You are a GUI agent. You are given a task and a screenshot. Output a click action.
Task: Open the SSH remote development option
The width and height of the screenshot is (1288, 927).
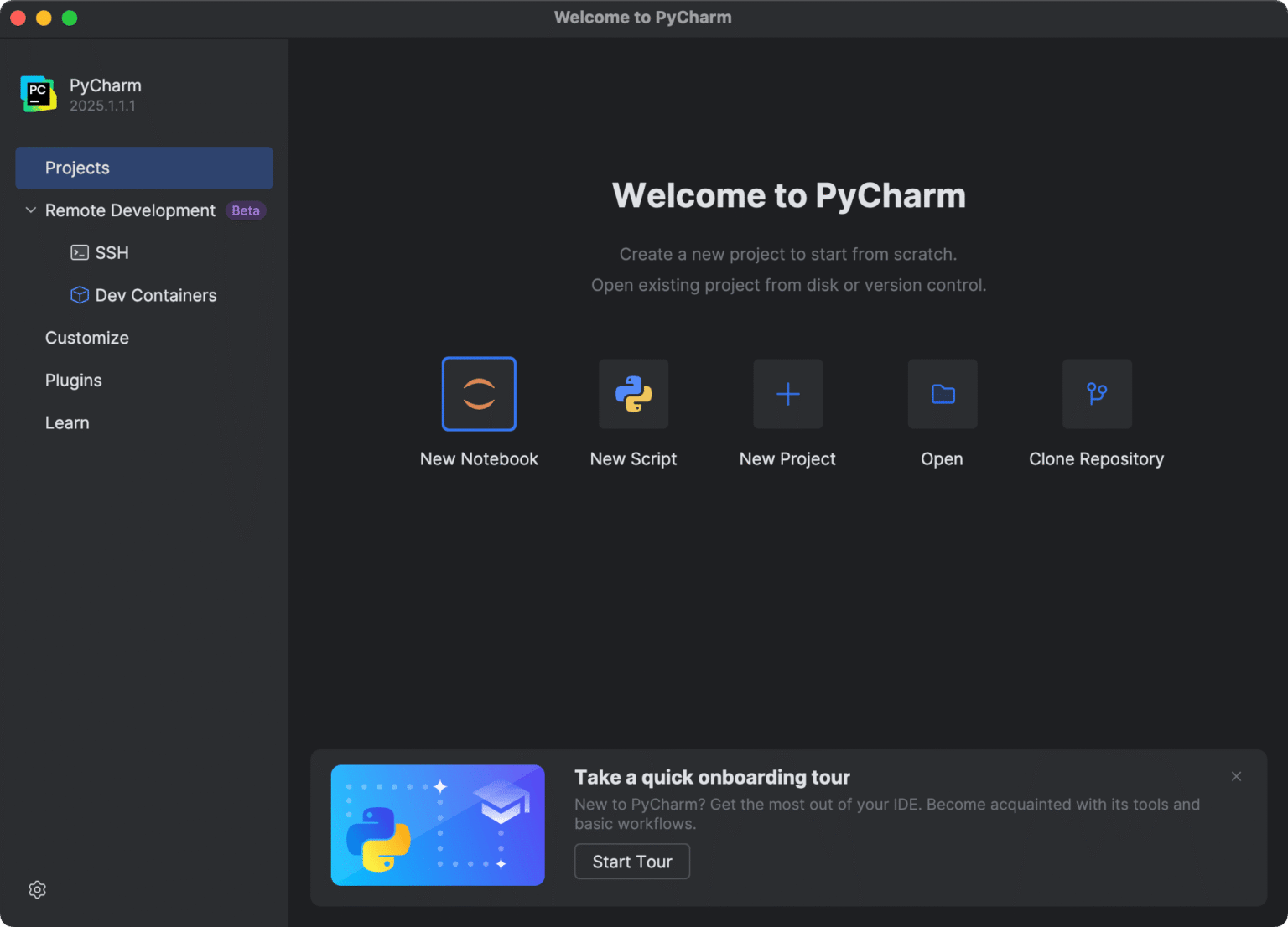tap(112, 252)
